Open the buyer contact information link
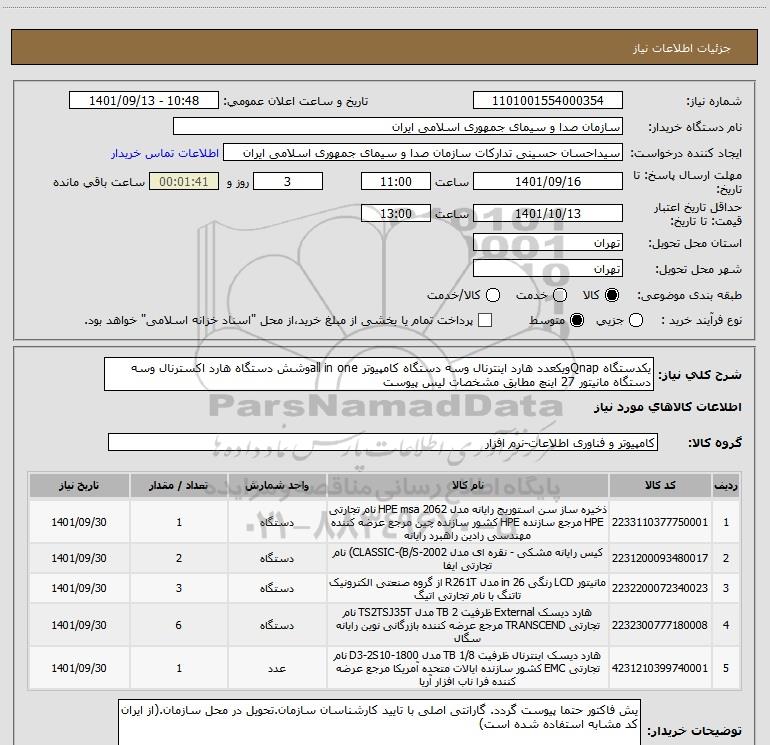The width and height of the screenshot is (770, 745). point(165,153)
